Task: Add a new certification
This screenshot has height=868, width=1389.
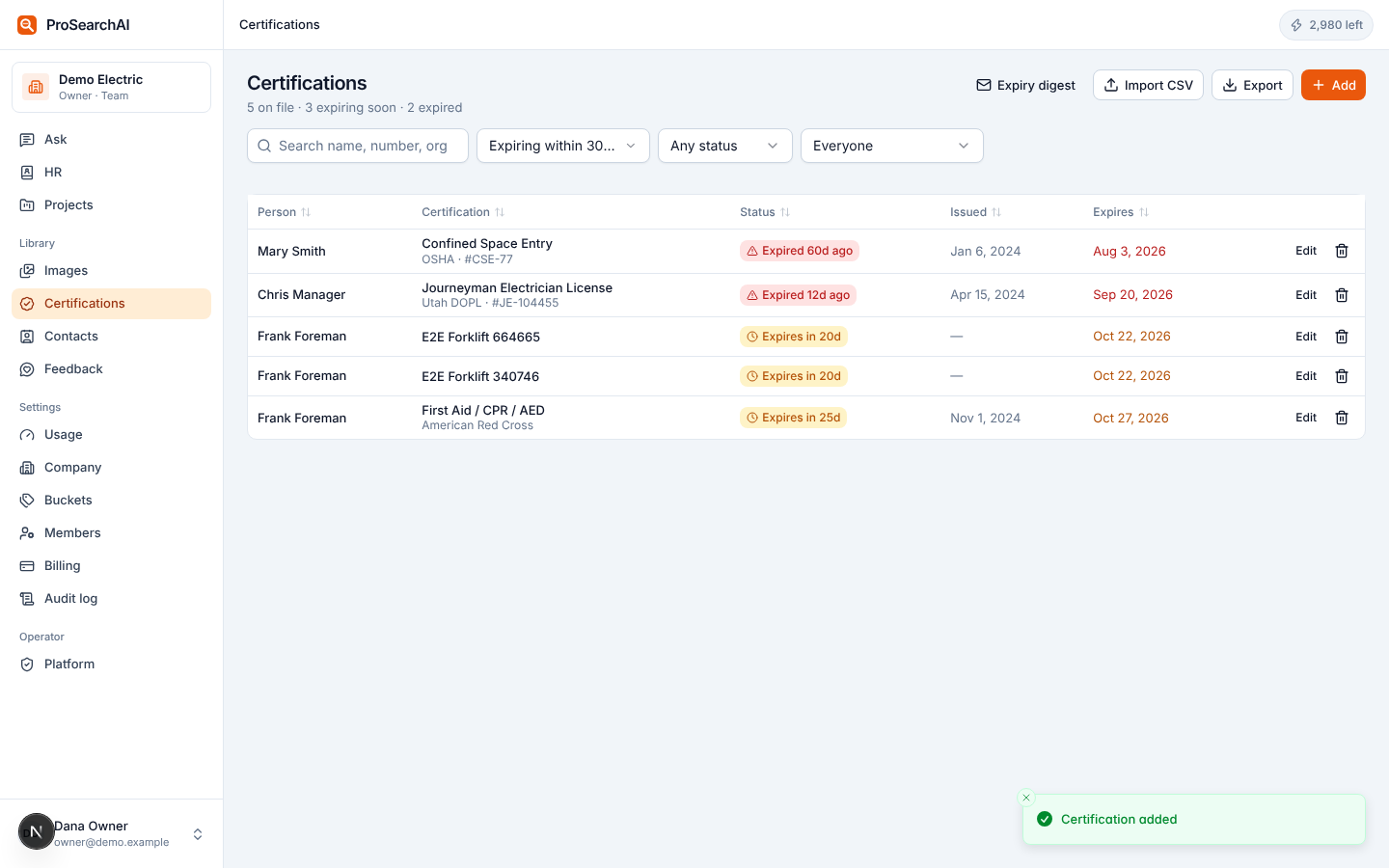Action: [x=1333, y=85]
